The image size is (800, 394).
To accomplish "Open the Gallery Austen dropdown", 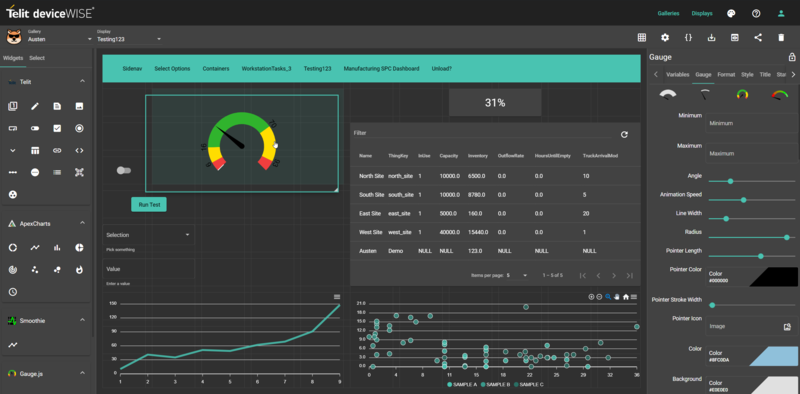I will pos(60,39).
